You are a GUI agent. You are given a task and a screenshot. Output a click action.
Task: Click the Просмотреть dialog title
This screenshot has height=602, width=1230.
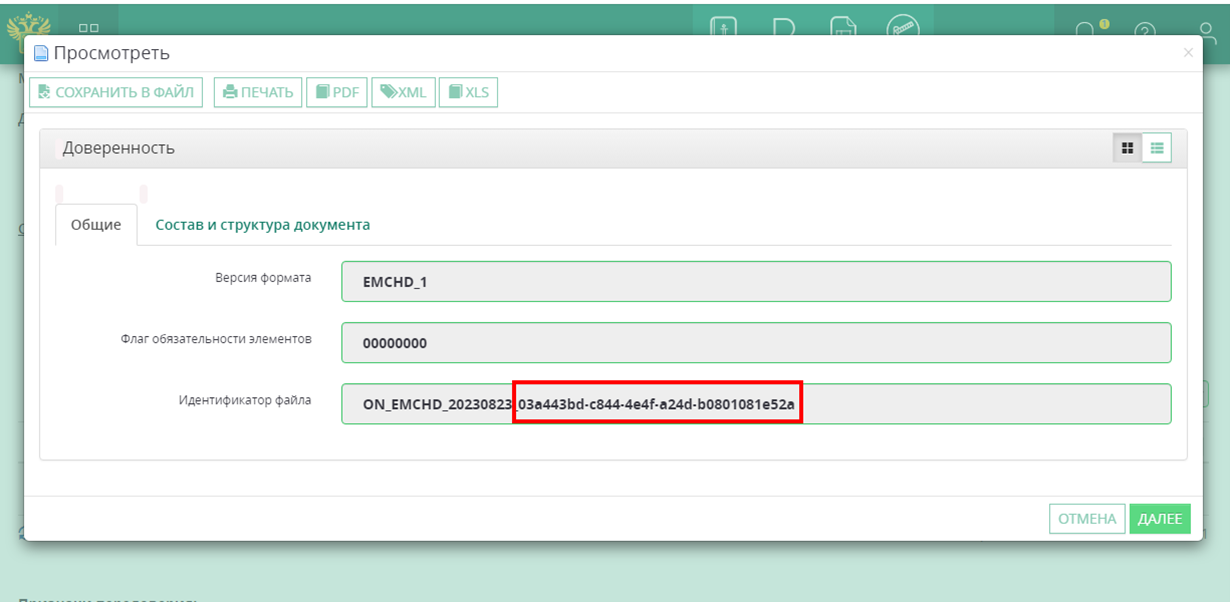pyautogui.click(x=111, y=53)
